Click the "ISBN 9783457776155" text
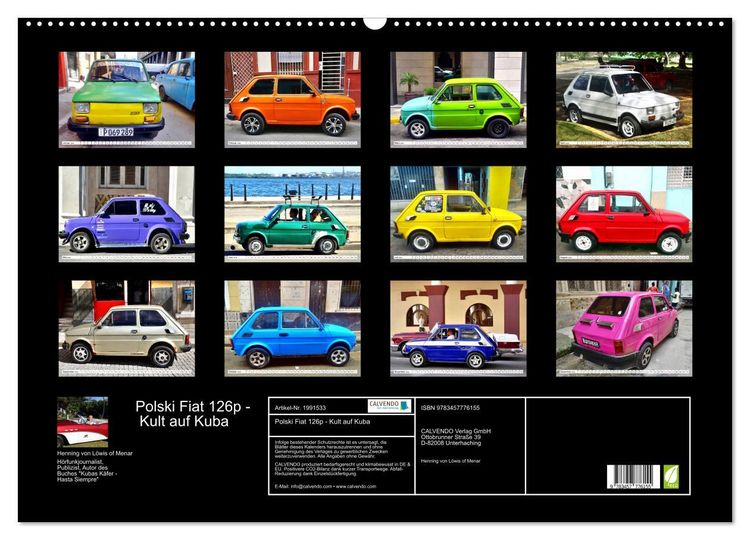The image size is (750, 540). (x=450, y=408)
